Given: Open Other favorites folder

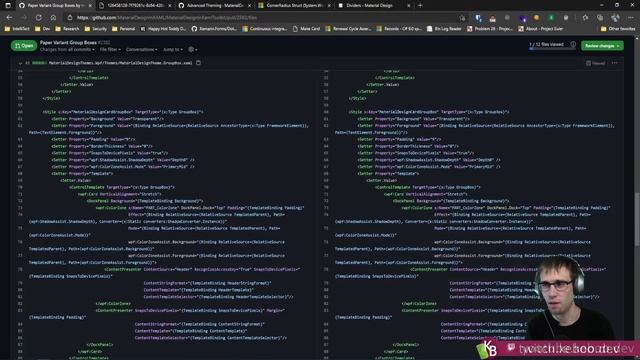Looking at the screenshot, I should click(618, 29).
